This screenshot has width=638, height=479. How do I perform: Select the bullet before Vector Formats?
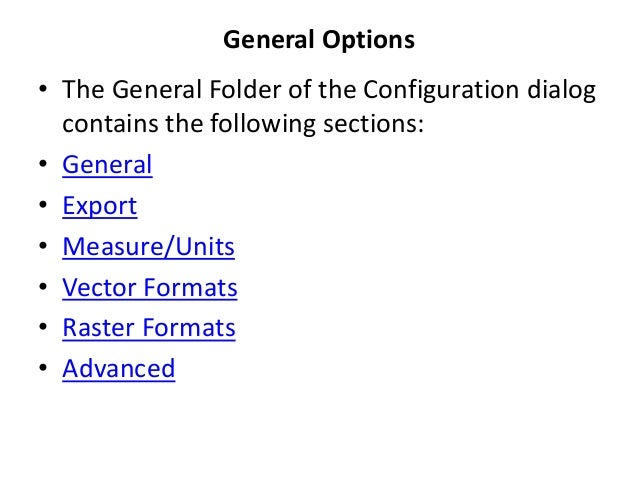[x=43, y=287]
